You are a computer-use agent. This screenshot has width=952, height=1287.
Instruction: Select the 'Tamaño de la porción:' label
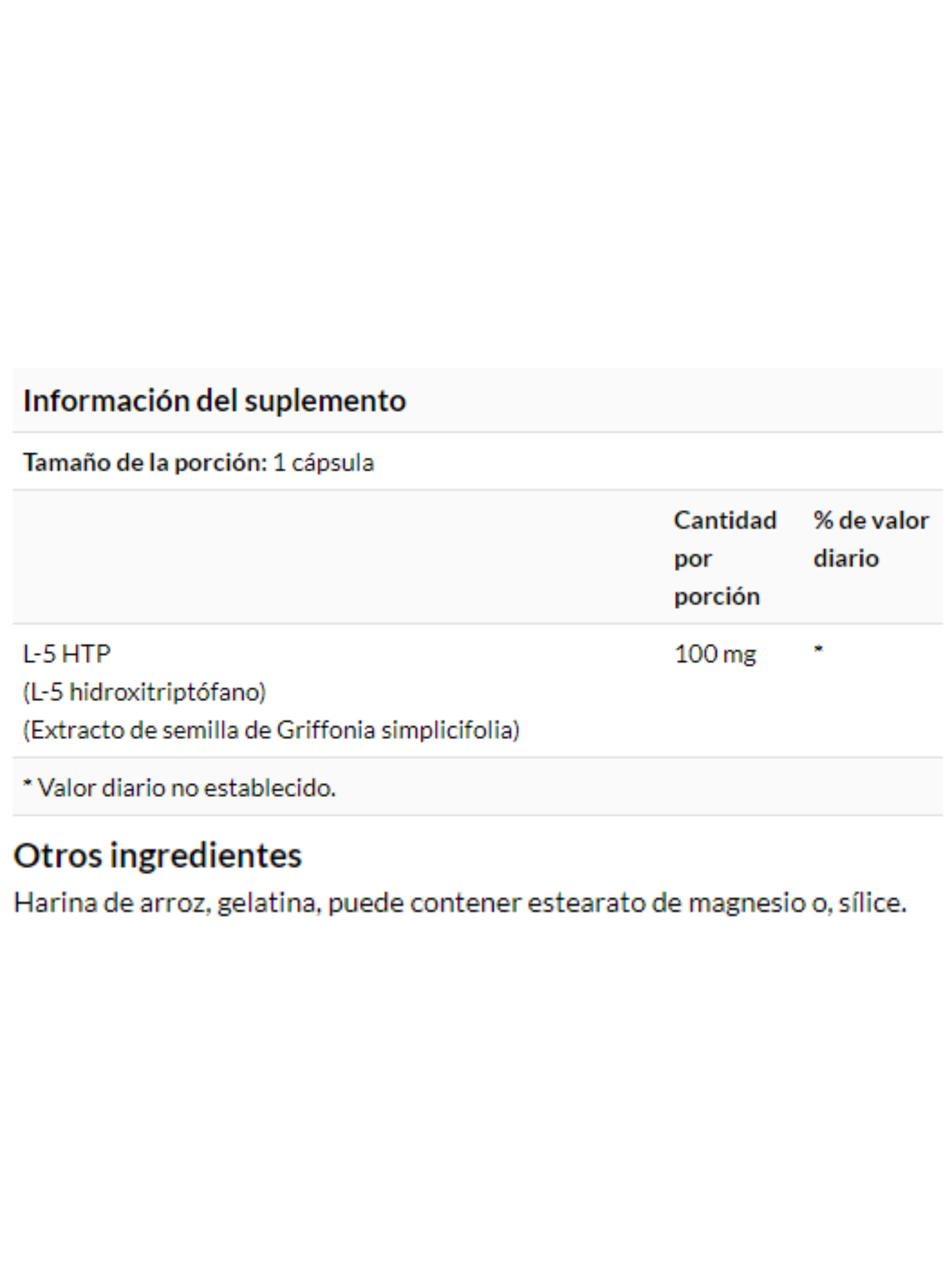145,462
